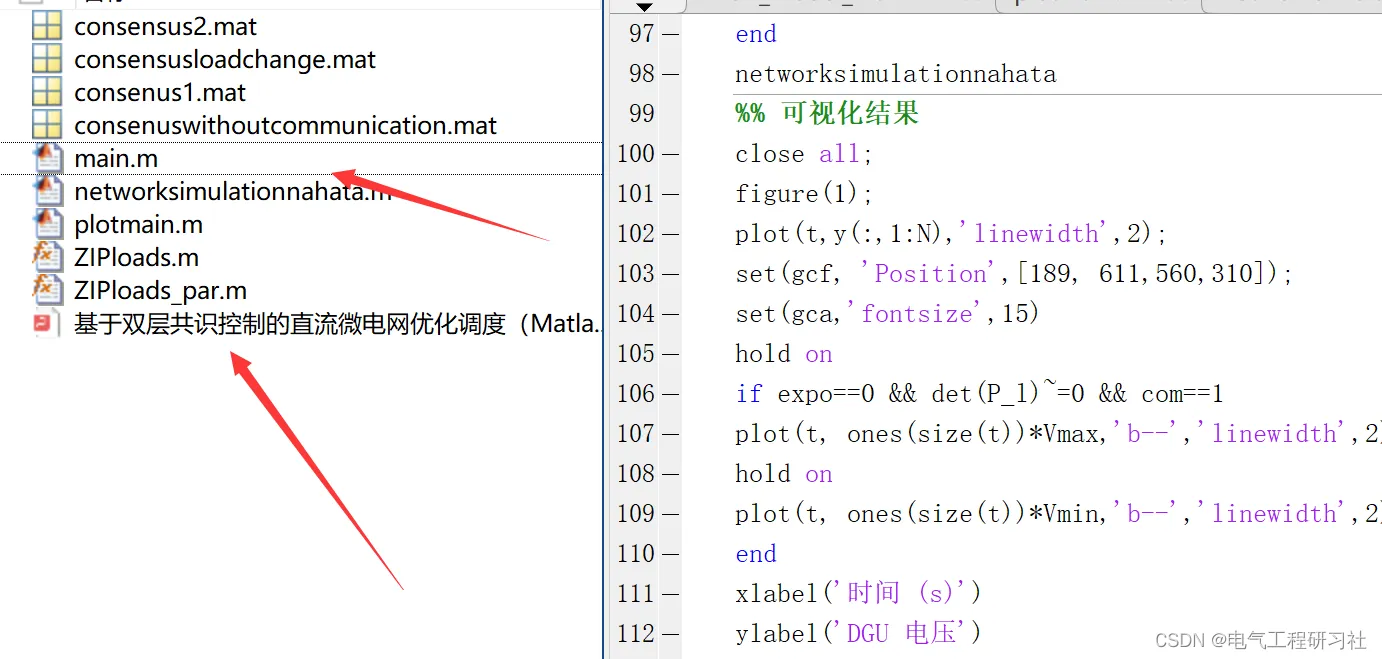
Task: Select the file name main.m
Action: (x=116, y=159)
